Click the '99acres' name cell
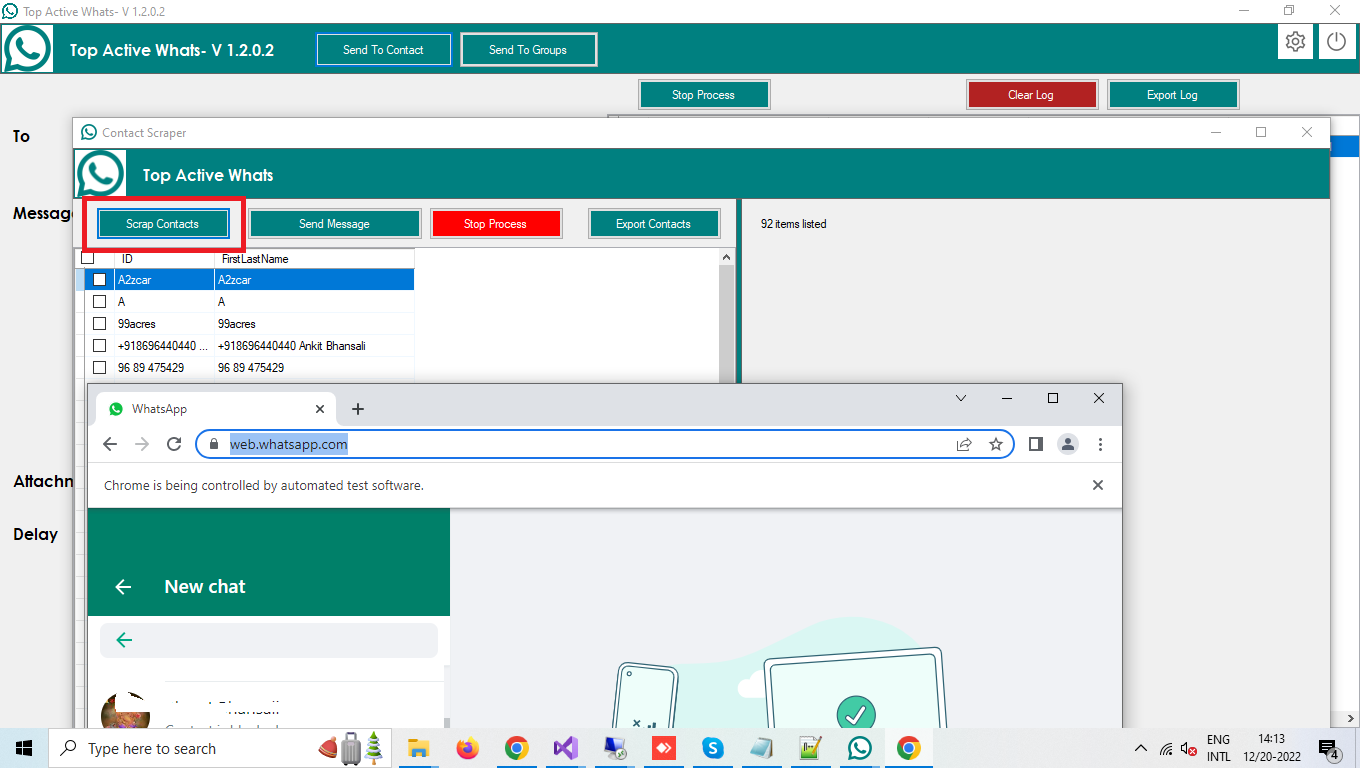 (315, 324)
